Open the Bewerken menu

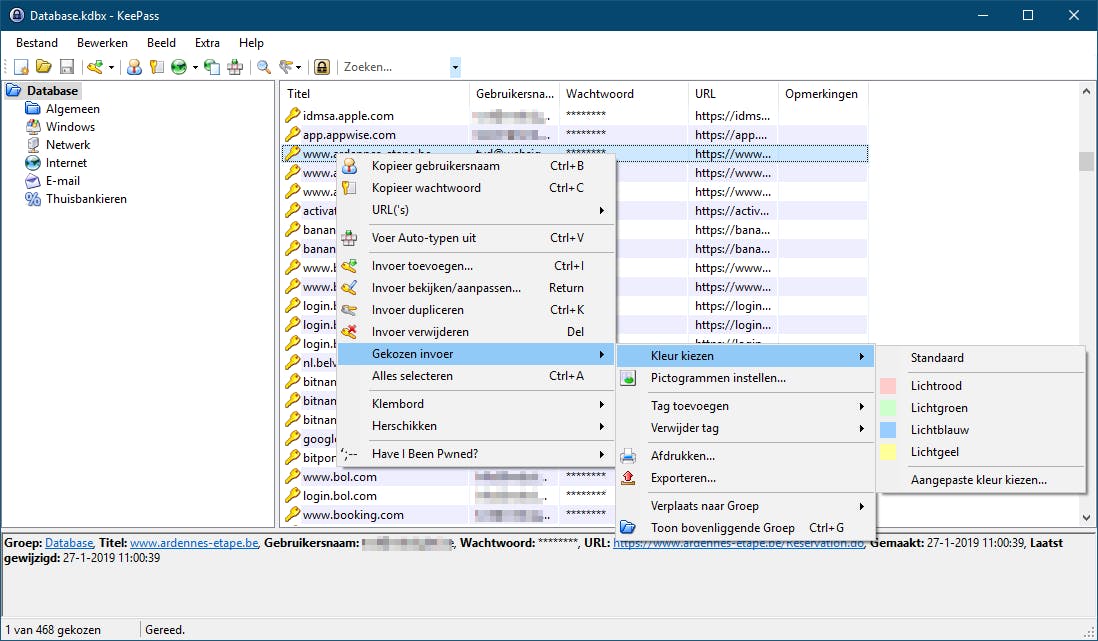coord(101,42)
